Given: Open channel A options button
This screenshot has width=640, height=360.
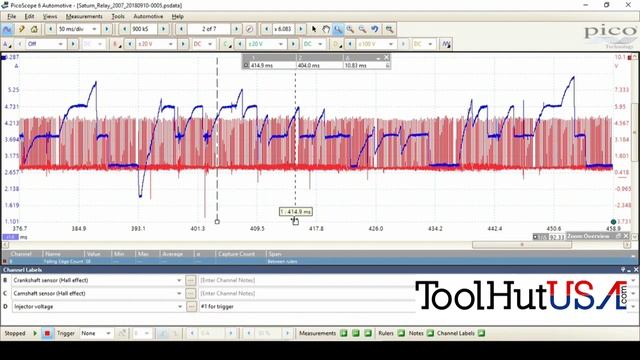Looking at the screenshot, I should (7, 44).
